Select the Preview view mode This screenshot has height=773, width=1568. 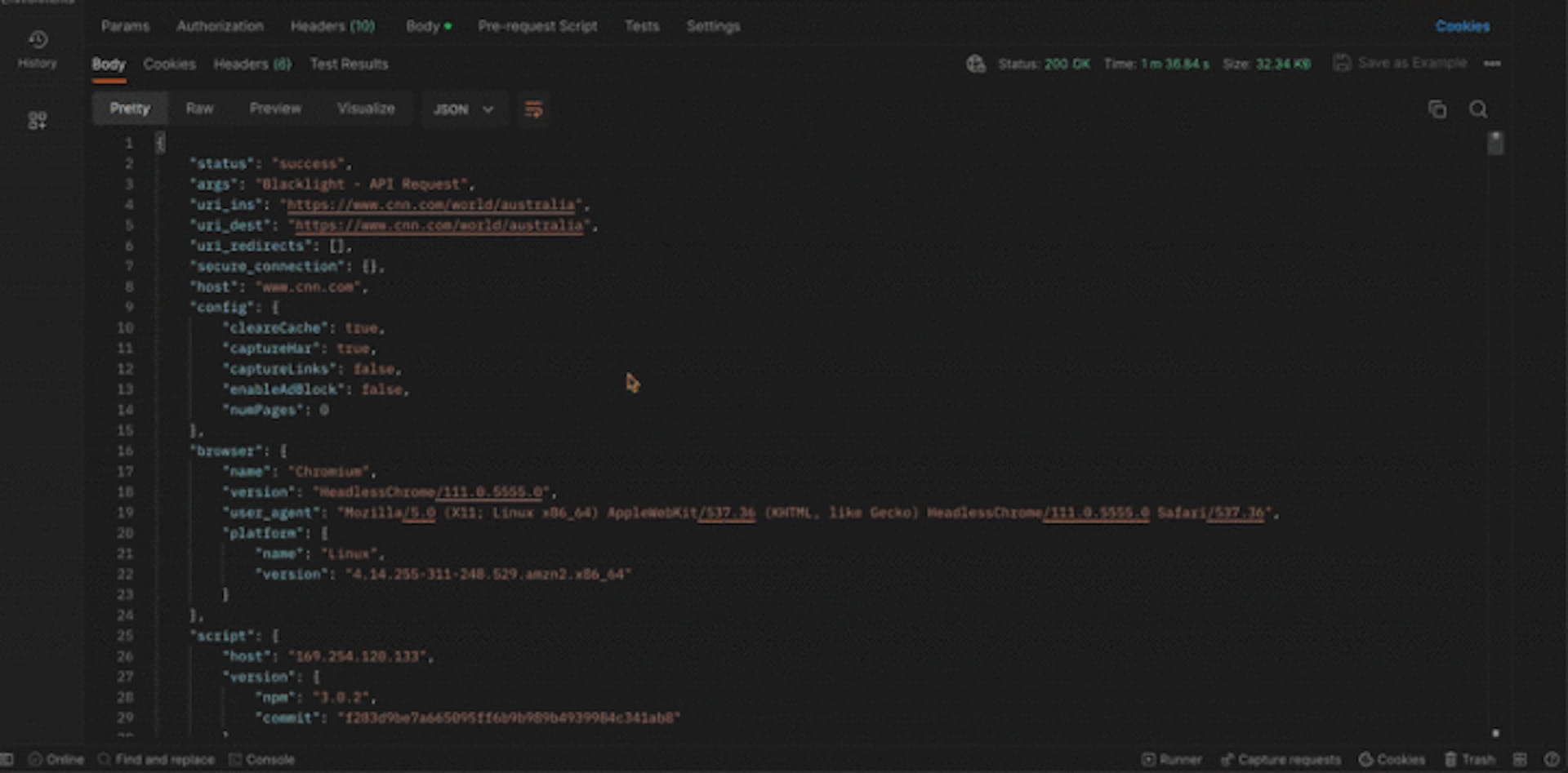coord(275,109)
